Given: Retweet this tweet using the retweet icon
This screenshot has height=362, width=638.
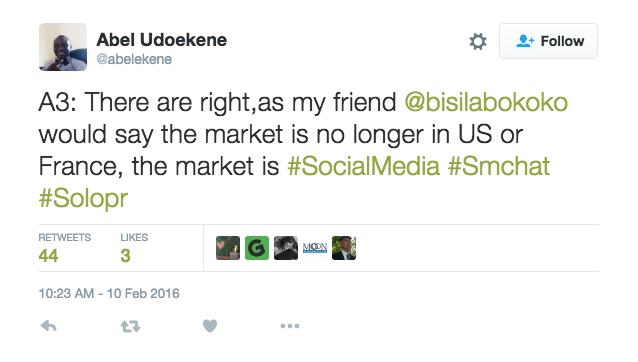Looking at the screenshot, I should coord(130,326).
